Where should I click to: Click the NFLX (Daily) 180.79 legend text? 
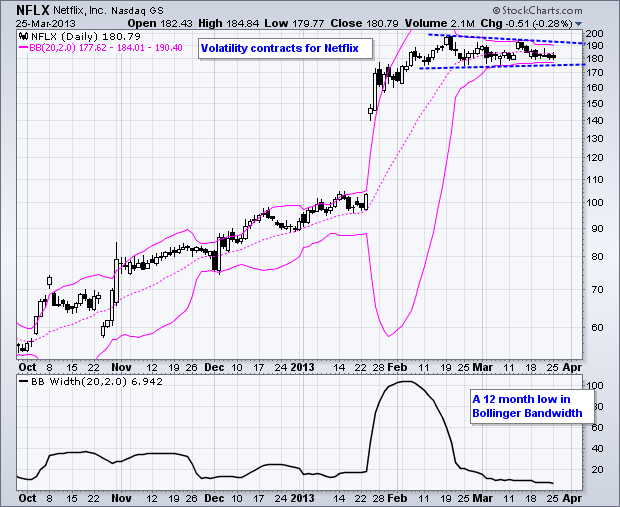pos(85,37)
